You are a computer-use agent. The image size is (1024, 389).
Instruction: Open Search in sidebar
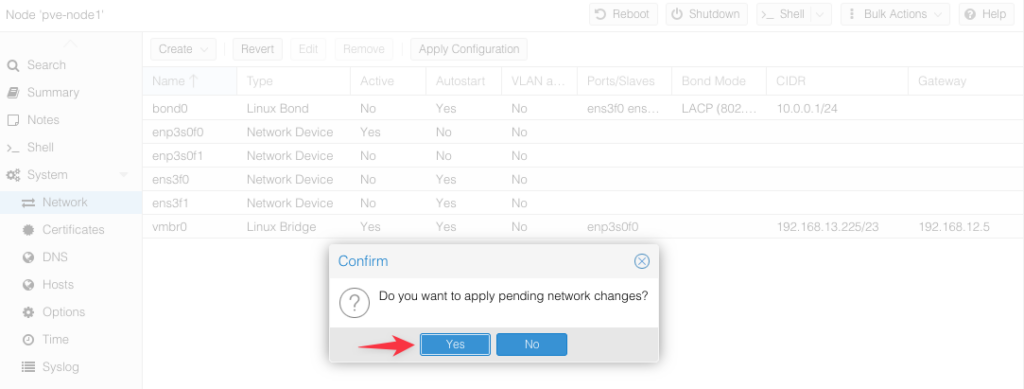[x=71, y=65]
